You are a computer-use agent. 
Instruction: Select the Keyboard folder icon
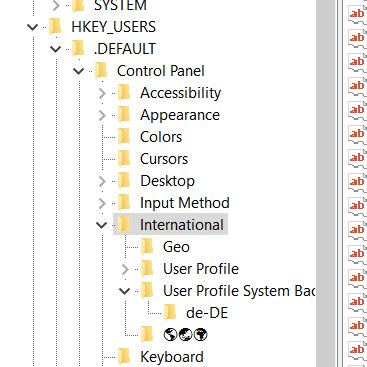(124, 357)
